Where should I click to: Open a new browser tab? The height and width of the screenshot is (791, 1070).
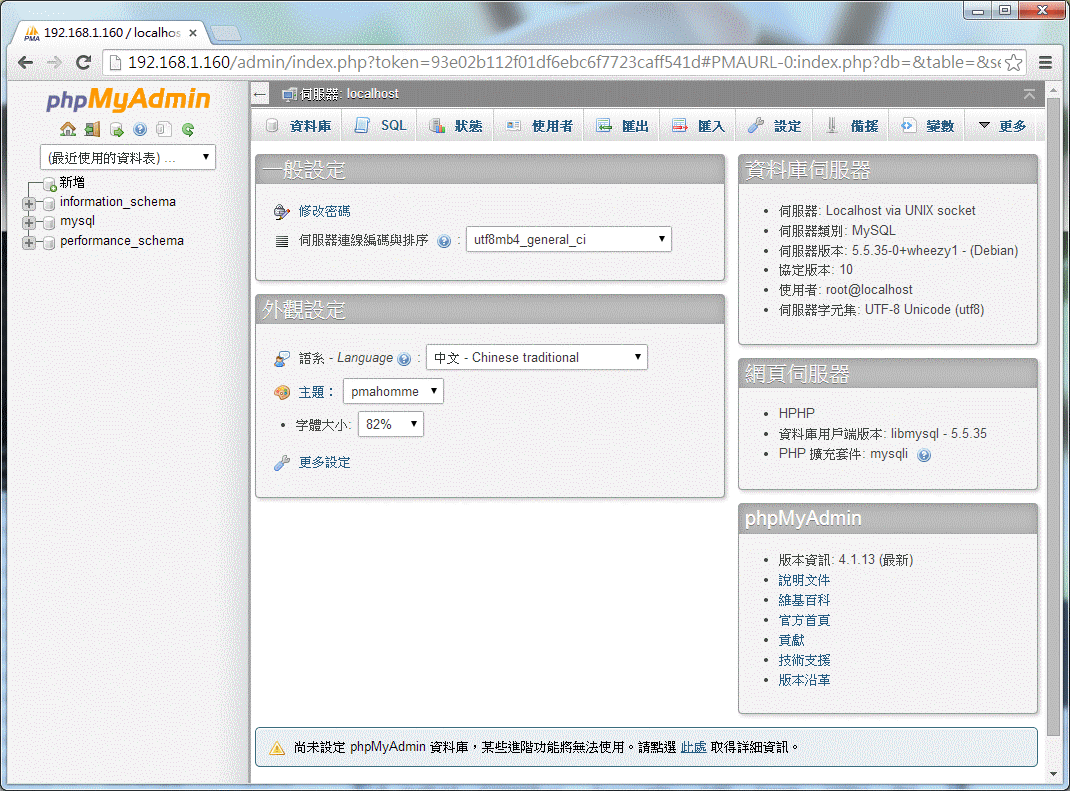226,33
